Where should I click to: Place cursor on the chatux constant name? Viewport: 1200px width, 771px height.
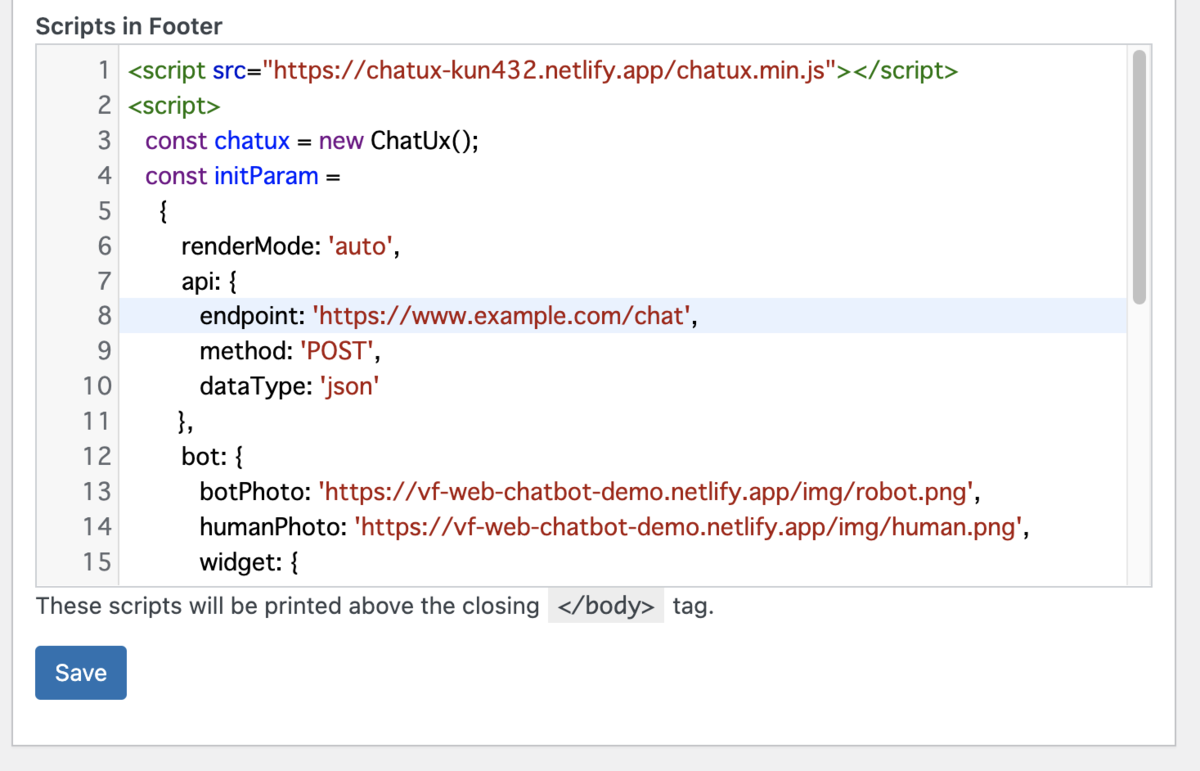click(252, 141)
